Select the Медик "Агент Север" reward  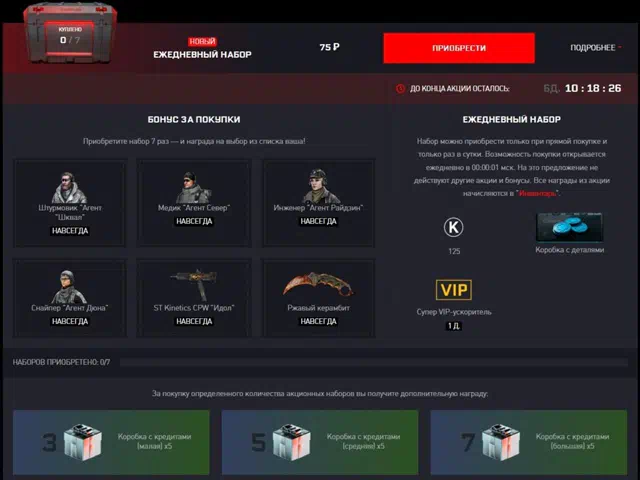click(194, 203)
